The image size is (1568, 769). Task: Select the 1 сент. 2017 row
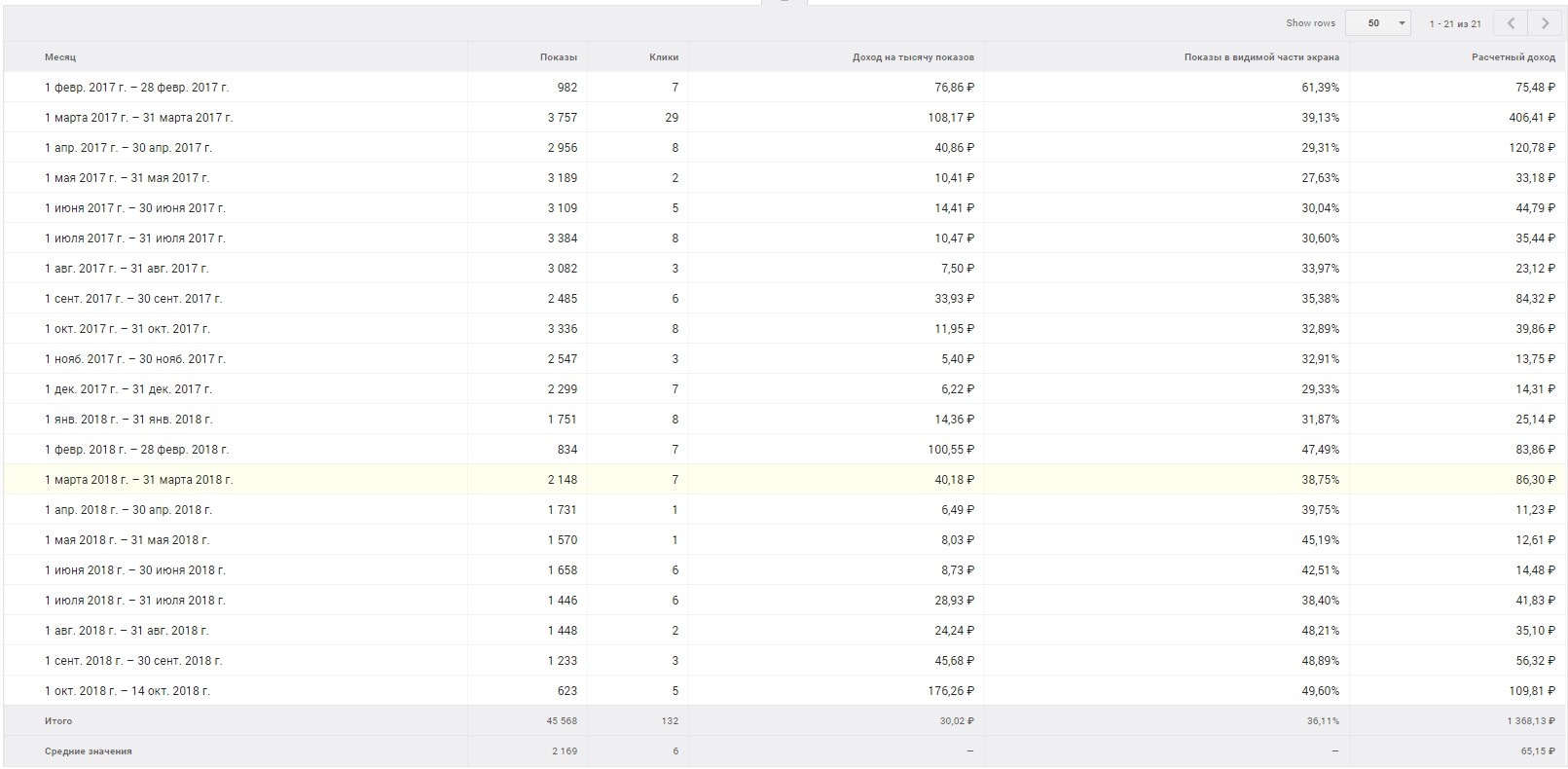coord(133,299)
